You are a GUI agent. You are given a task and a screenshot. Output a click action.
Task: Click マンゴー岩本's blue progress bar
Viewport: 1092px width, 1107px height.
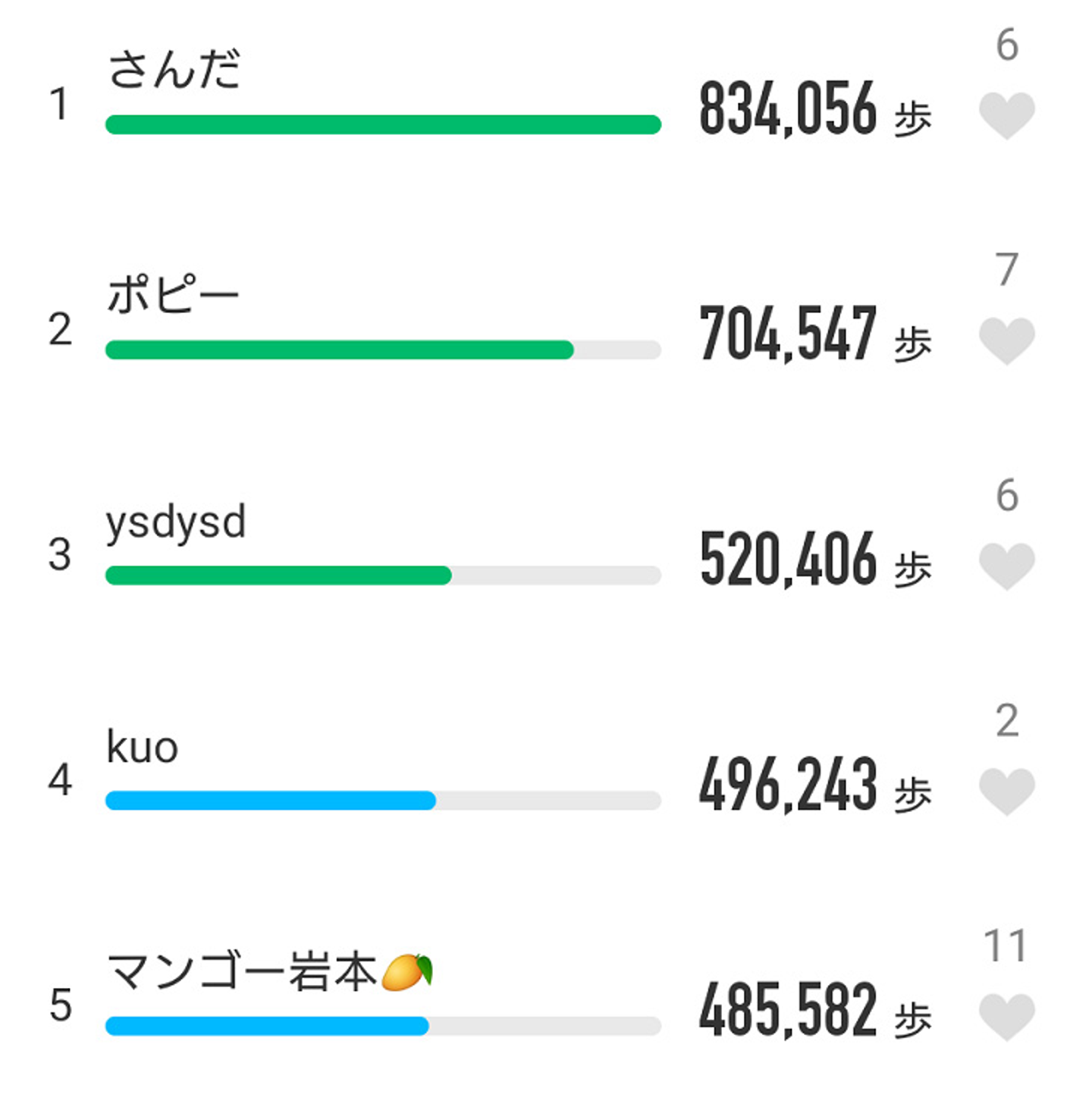coord(267,1026)
